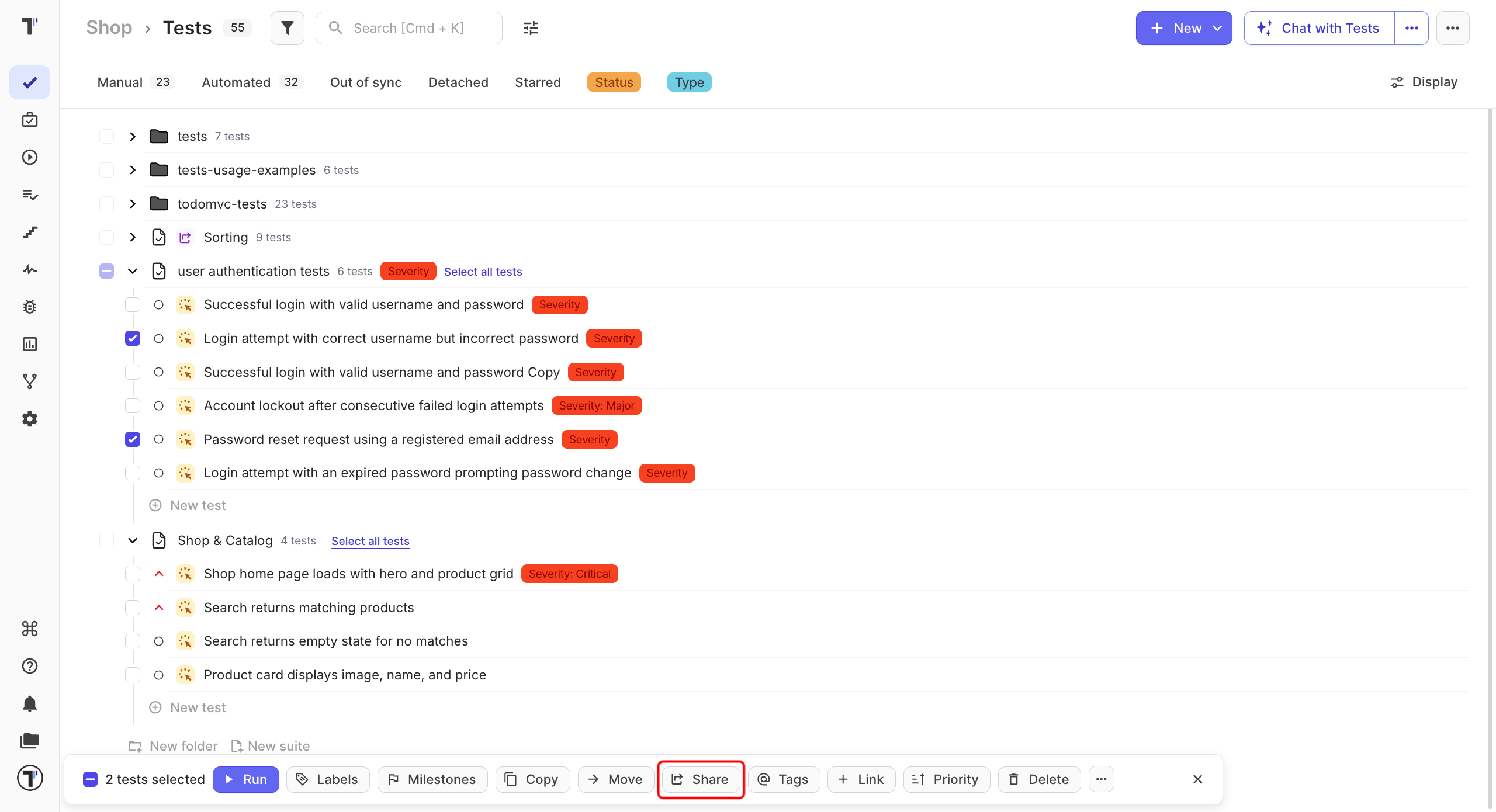The height and width of the screenshot is (812, 1496).
Task: Open the steps stairs sidebar icon
Action: tap(30, 232)
